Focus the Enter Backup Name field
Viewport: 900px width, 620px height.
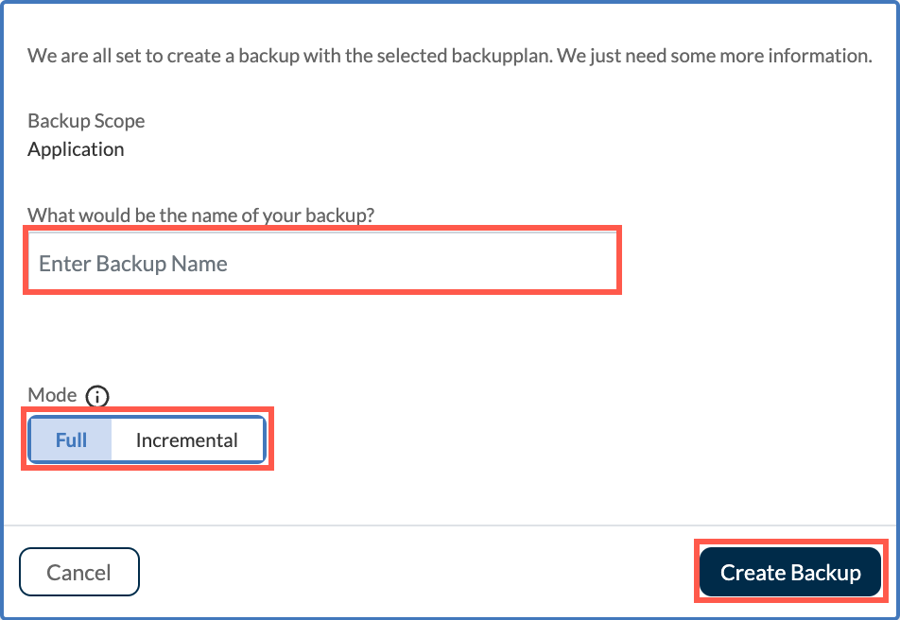pyautogui.click(x=322, y=264)
